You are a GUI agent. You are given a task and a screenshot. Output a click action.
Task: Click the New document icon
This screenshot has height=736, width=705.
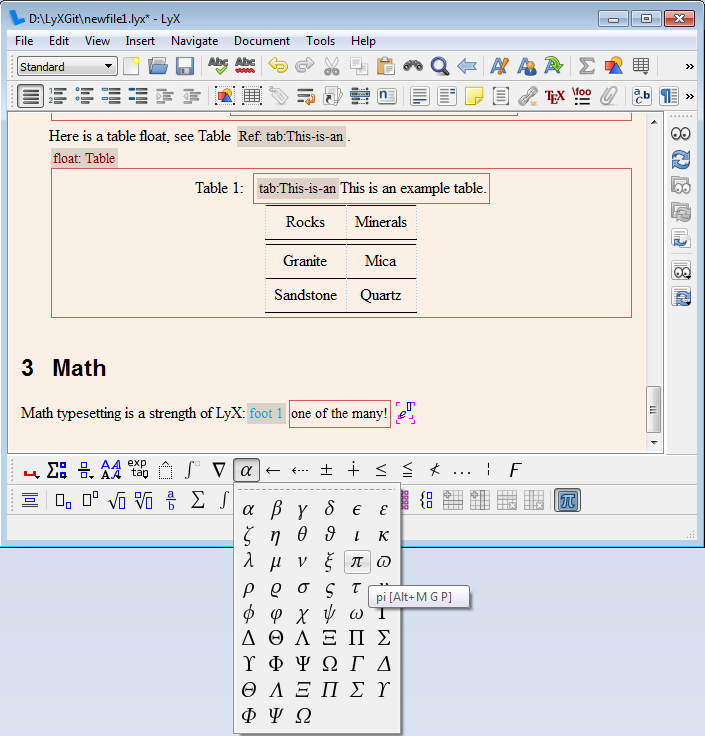[131, 66]
